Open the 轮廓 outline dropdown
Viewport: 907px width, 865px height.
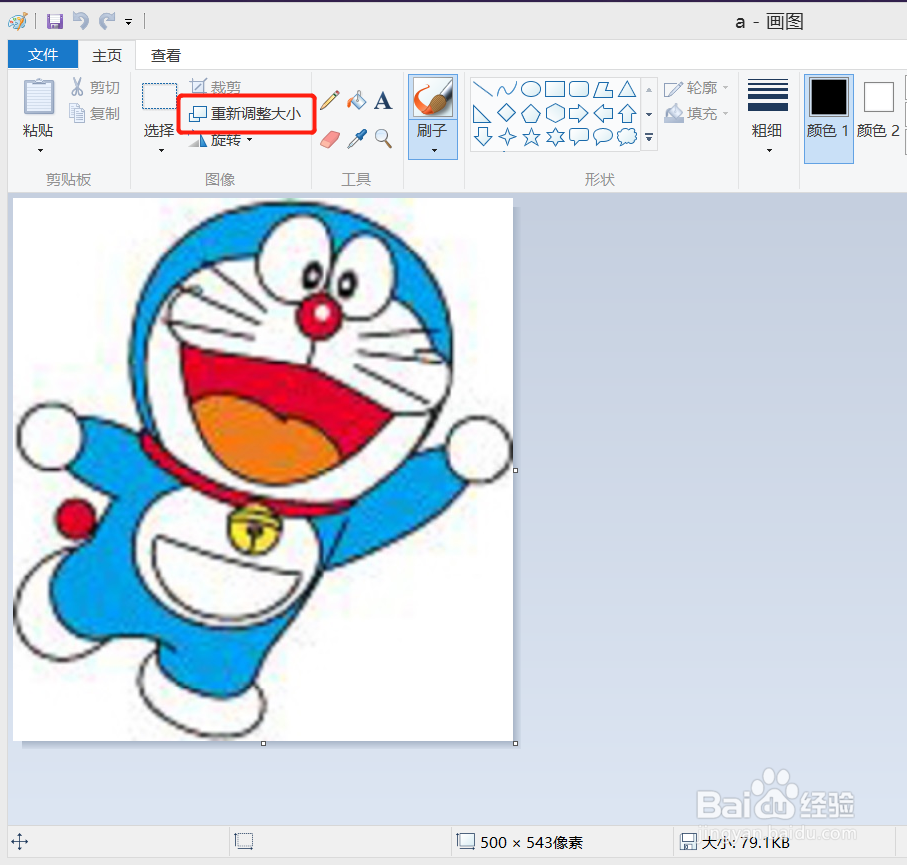(696, 88)
